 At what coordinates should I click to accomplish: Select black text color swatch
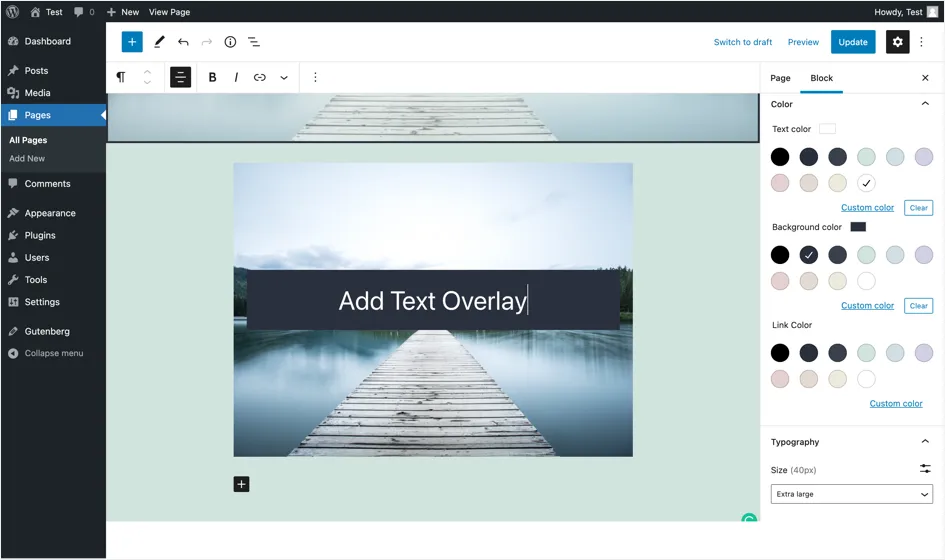click(780, 157)
